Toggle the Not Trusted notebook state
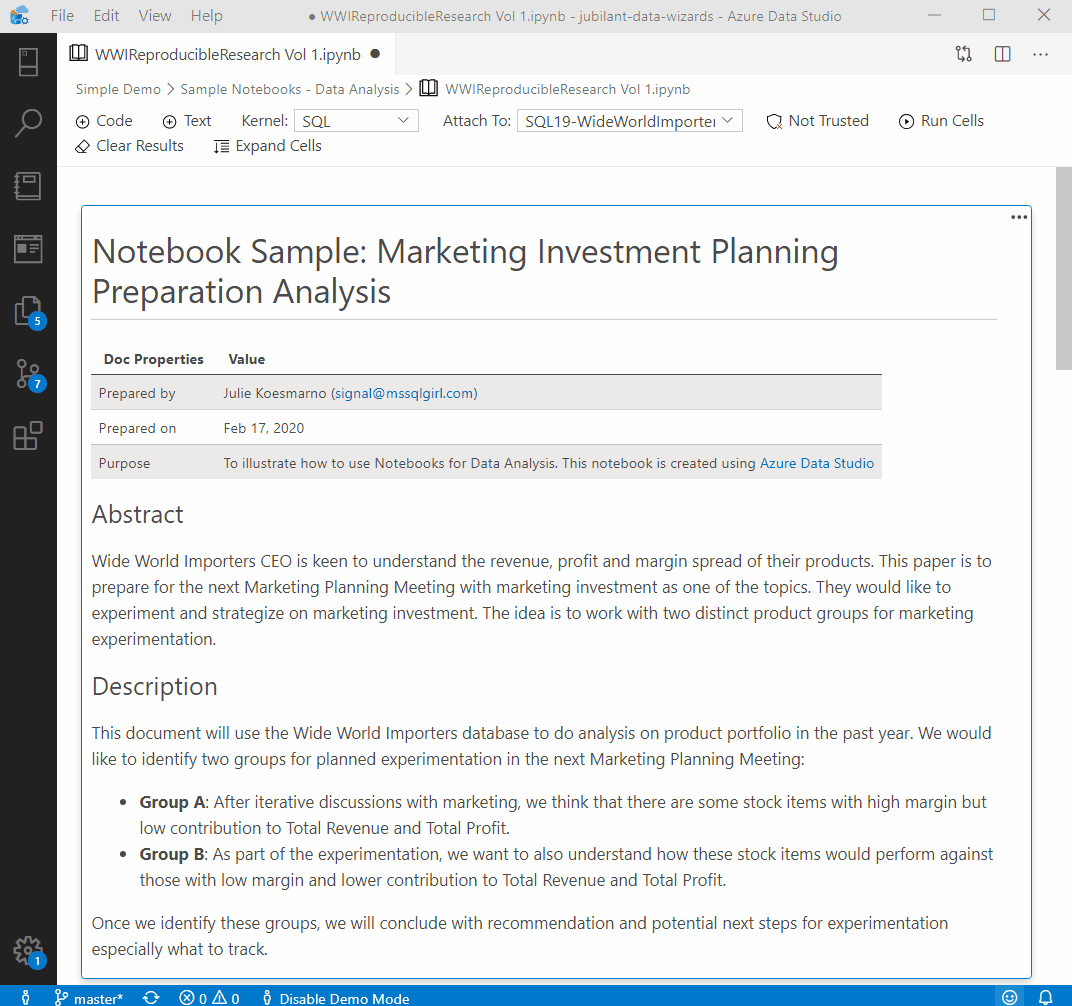The width and height of the screenshot is (1072, 1006). (x=818, y=121)
